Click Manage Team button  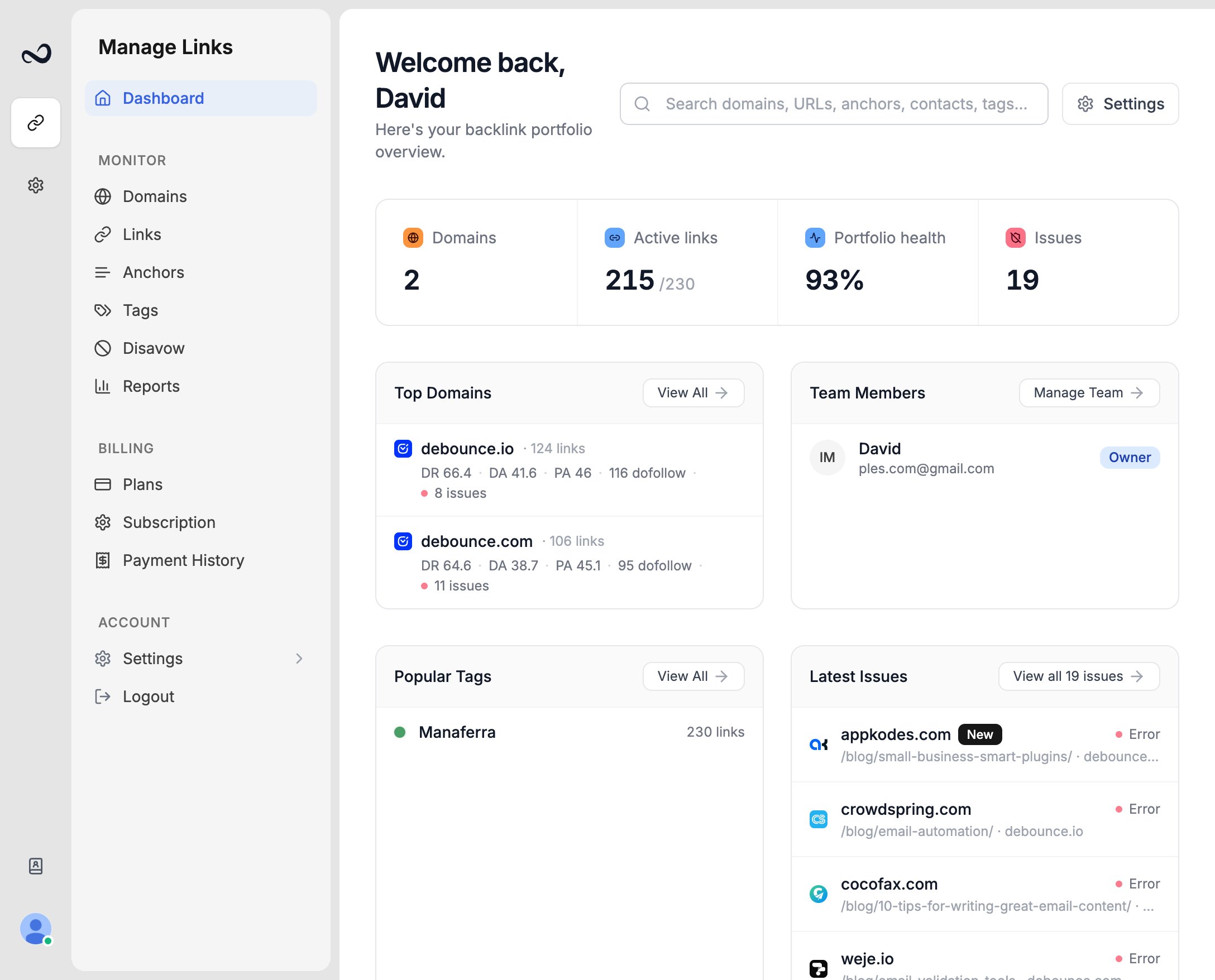pos(1089,392)
